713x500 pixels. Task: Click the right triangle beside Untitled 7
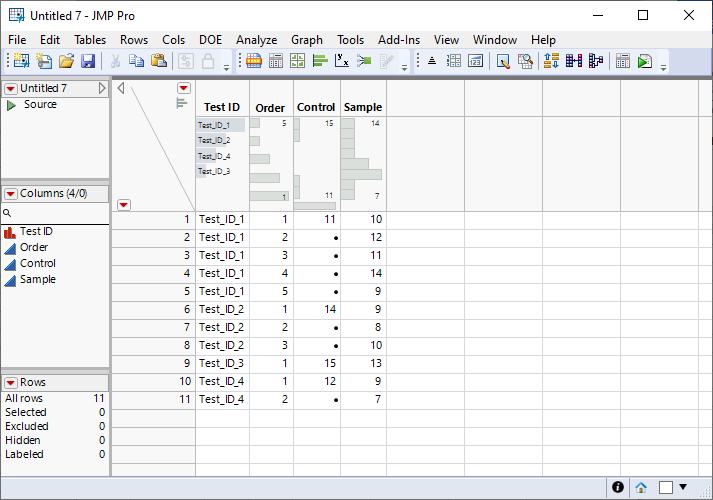pyautogui.click(x=102, y=88)
